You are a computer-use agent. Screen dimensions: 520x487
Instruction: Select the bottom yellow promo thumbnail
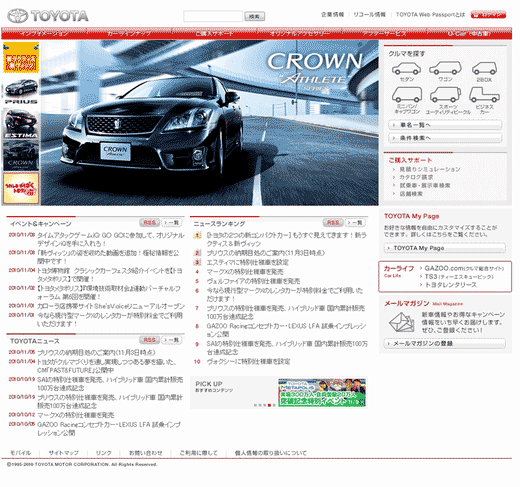[21, 188]
